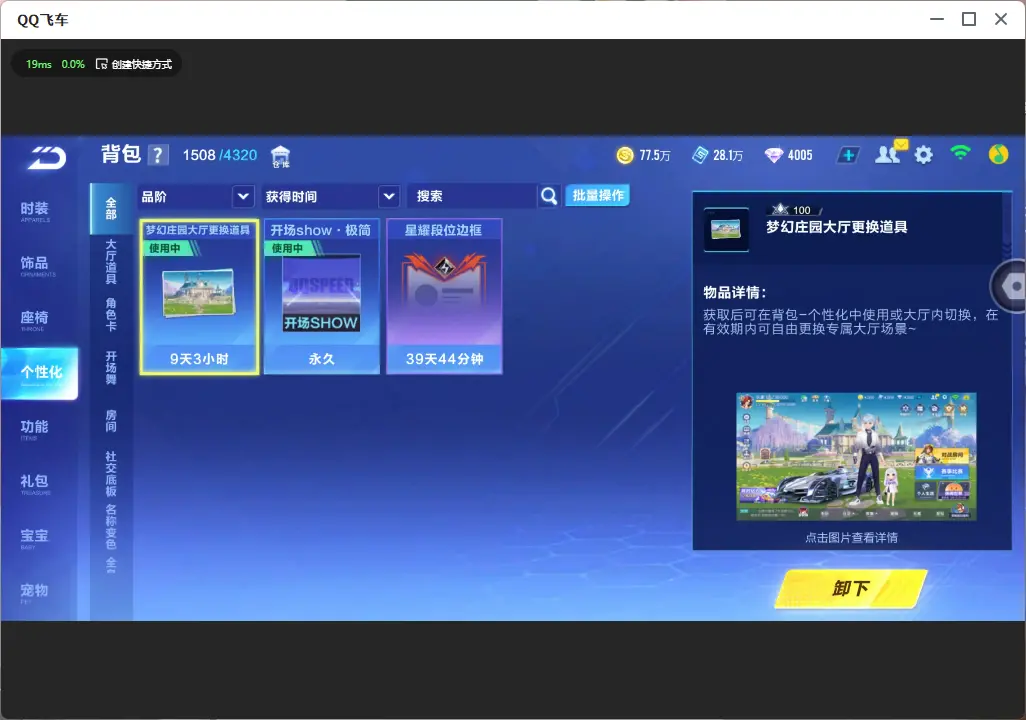Image resolution: width=1026 pixels, height=720 pixels.
Task: Open the 座椅 category tab
Action: coord(35,319)
